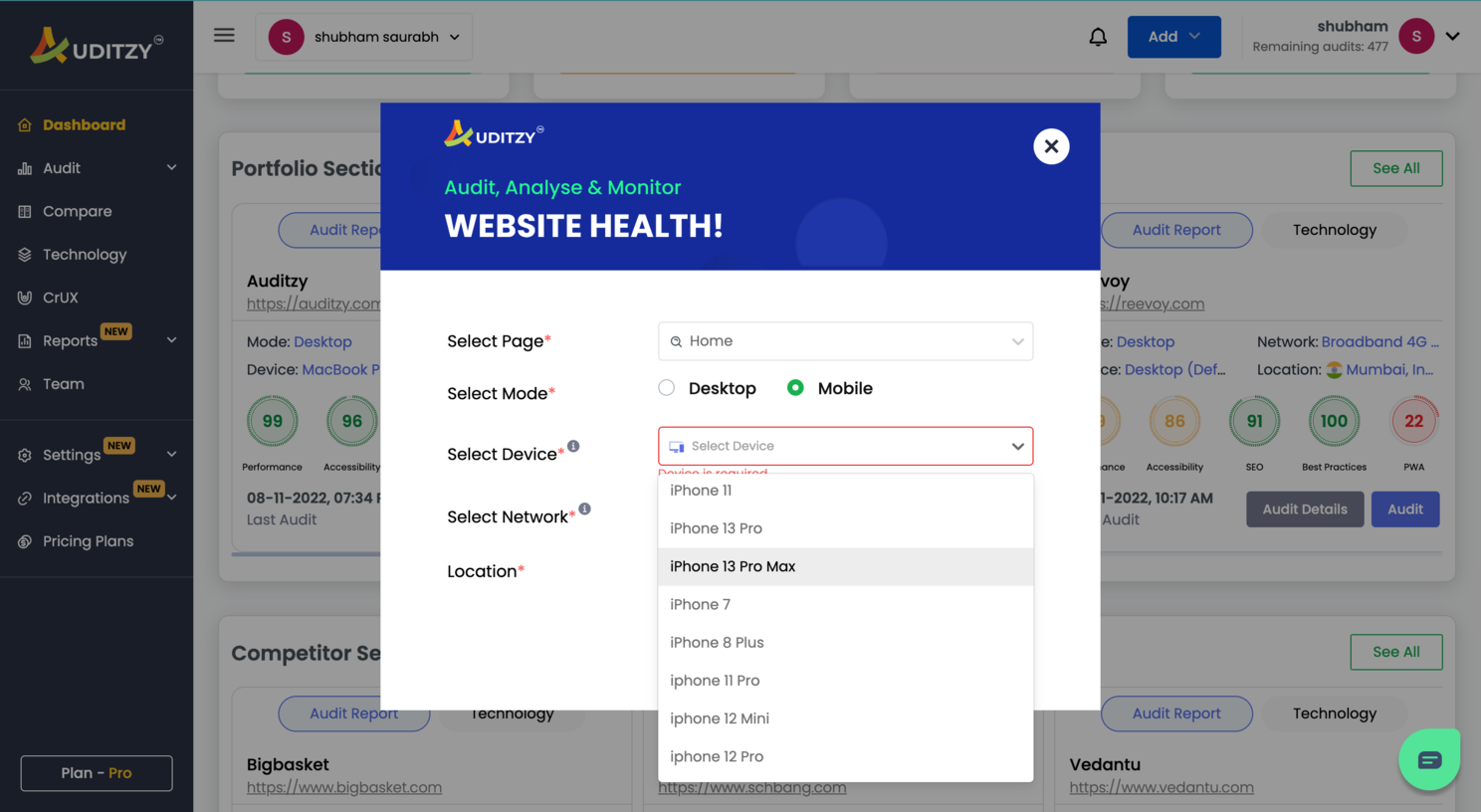Click the shubham saurabh avatar icon
Image resolution: width=1481 pixels, height=812 pixels.
pos(287,37)
